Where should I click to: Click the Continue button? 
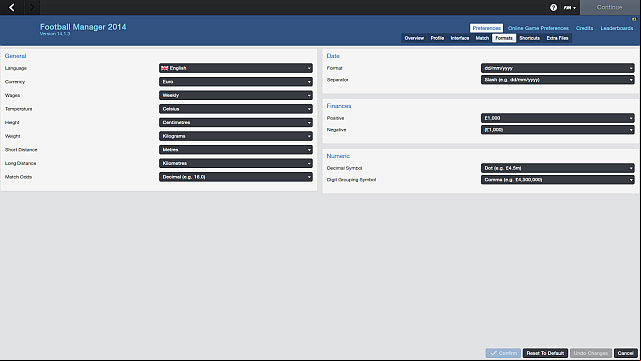pyautogui.click(x=610, y=7)
